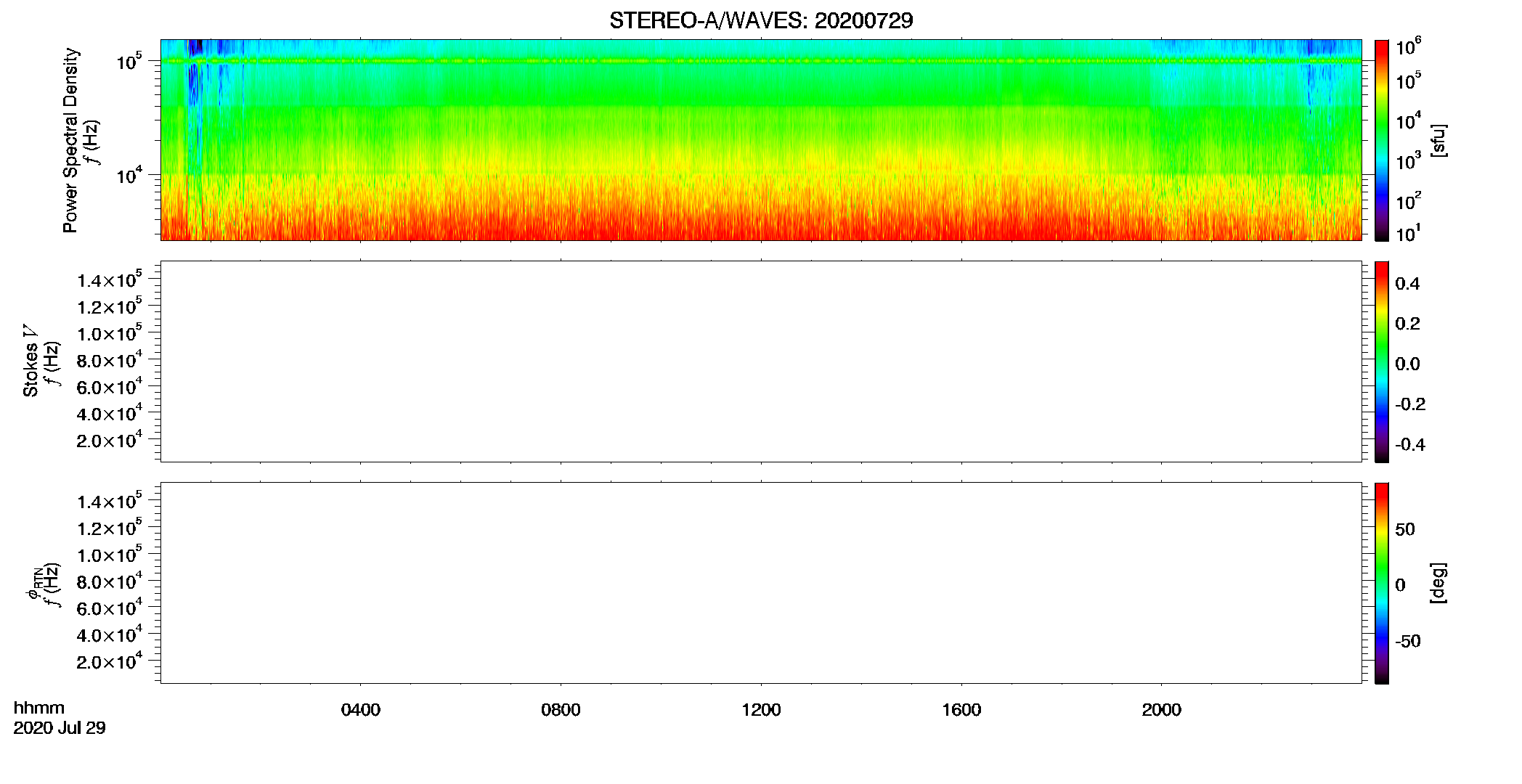Viewport: 1522px width, 784px height.
Task: Select the phi RTN axis label
Action: click(34, 583)
